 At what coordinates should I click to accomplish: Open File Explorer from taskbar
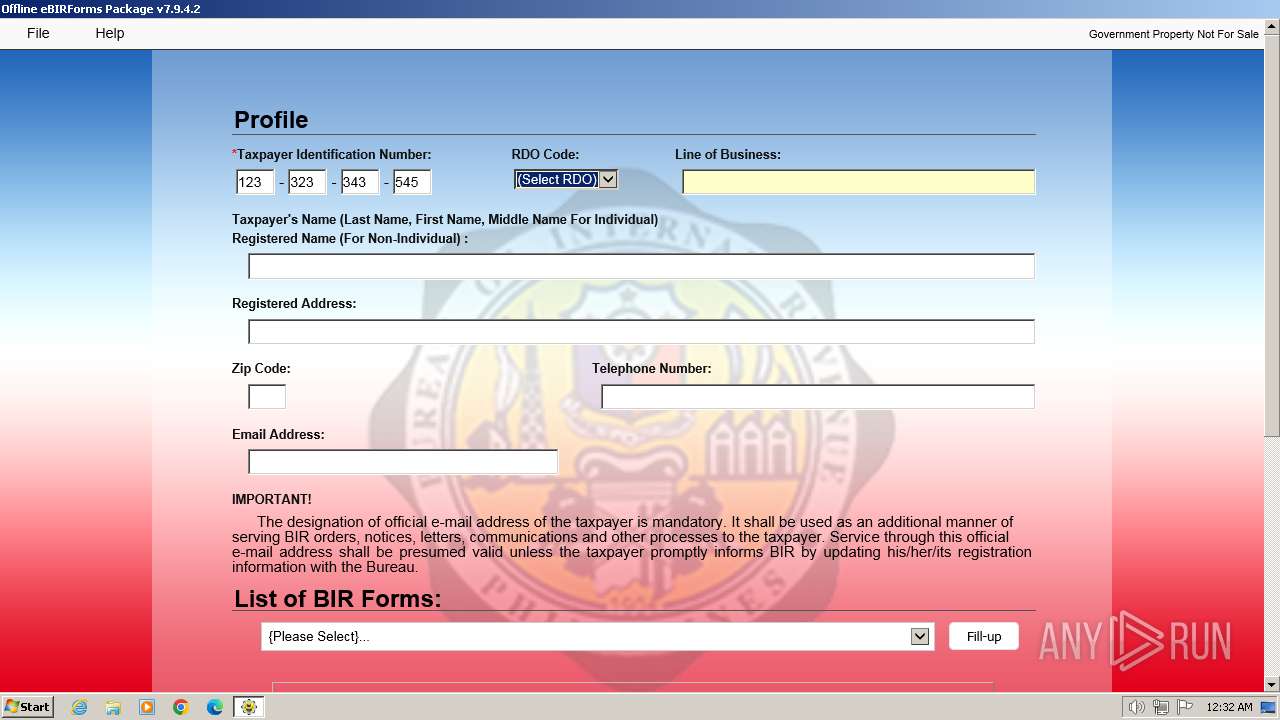[113, 707]
